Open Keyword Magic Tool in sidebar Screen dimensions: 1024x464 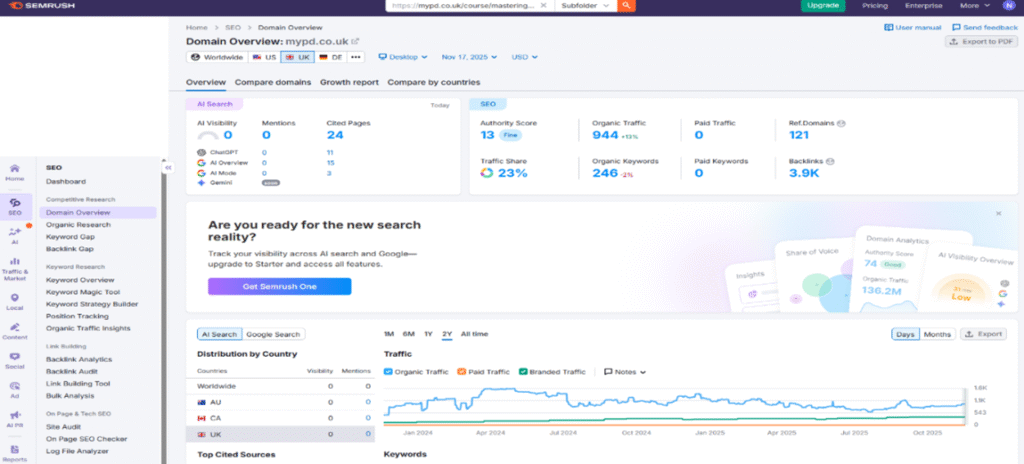82,292
